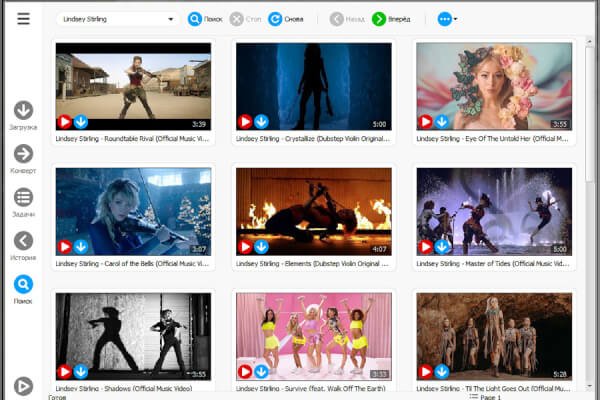Expand the Lindsey Stirling search dropdown

(x=171, y=19)
